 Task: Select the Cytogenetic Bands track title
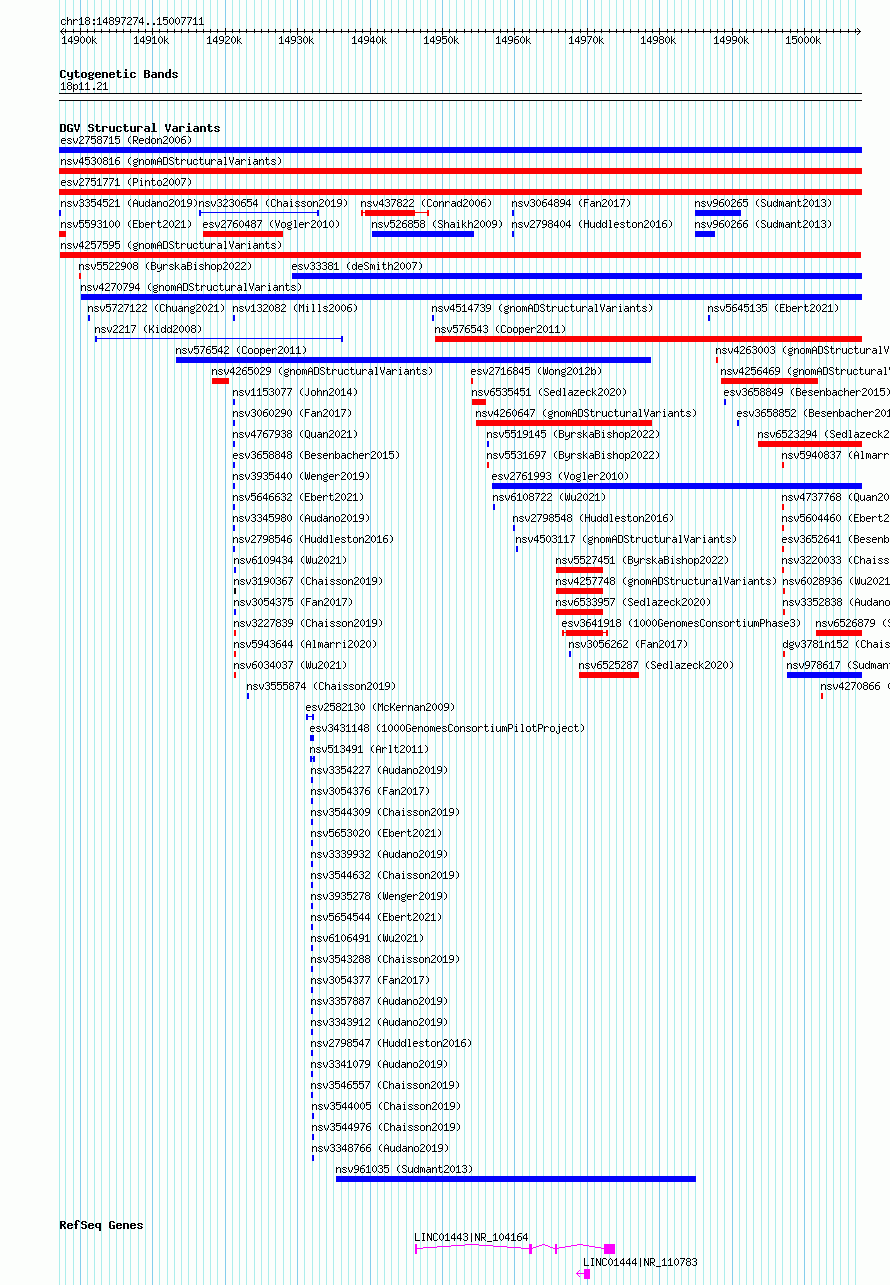click(119, 74)
